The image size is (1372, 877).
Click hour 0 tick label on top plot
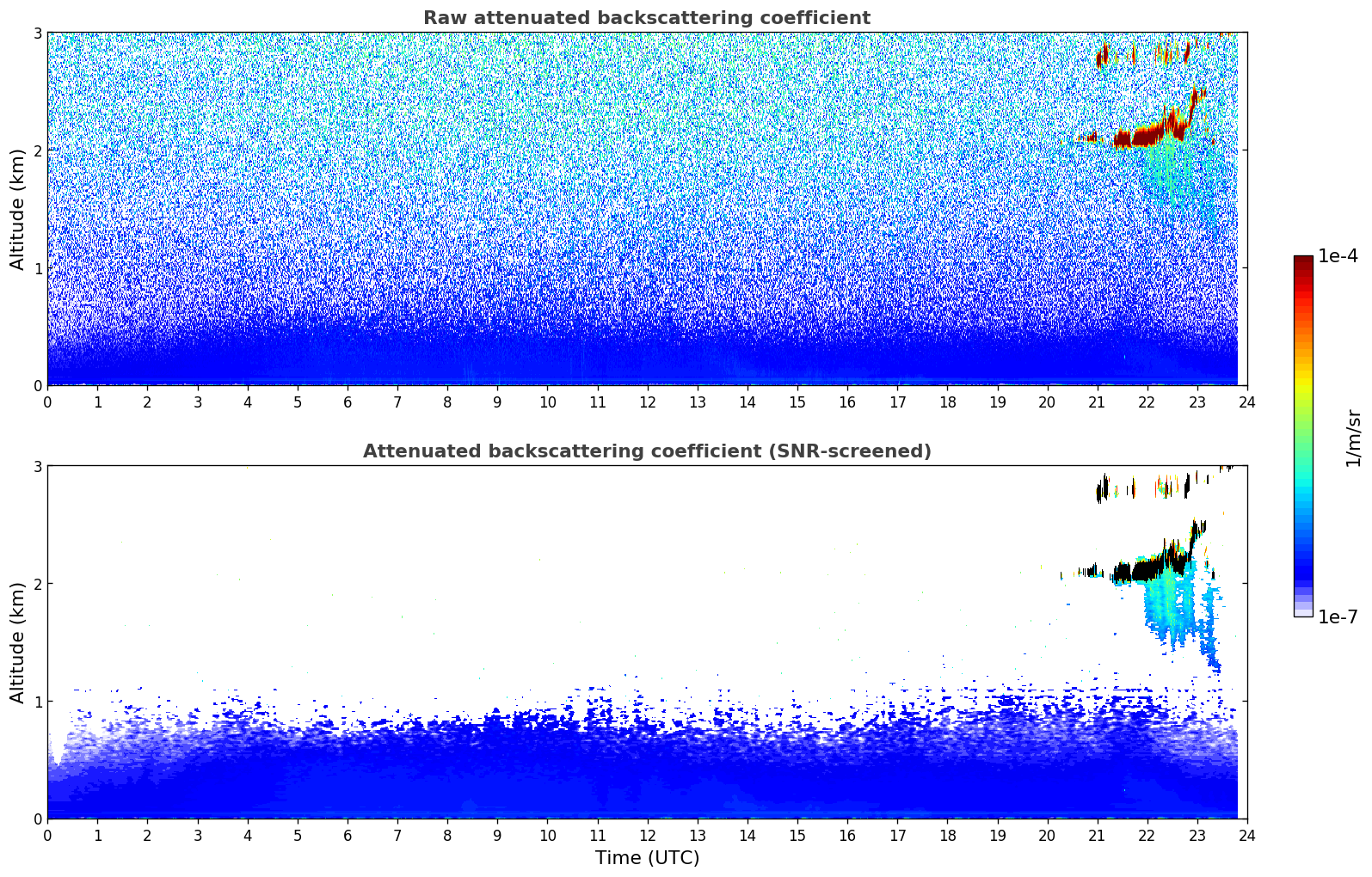(x=47, y=402)
